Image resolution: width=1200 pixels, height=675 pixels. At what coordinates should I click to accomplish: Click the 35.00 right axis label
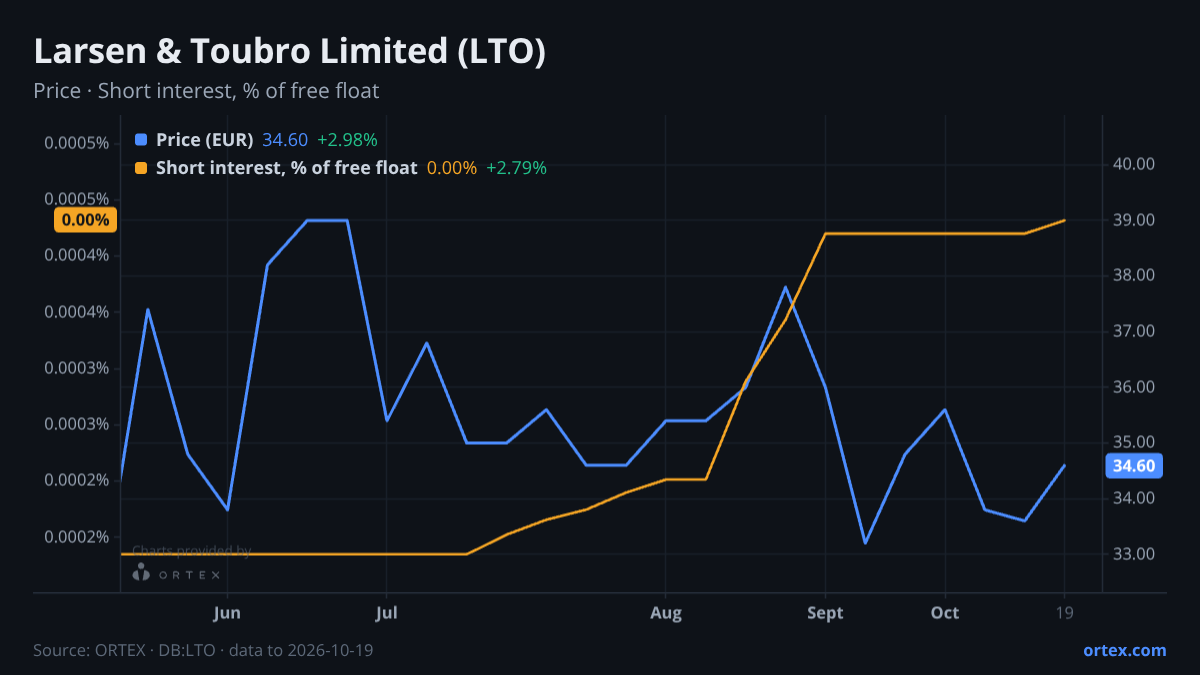point(1134,443)
